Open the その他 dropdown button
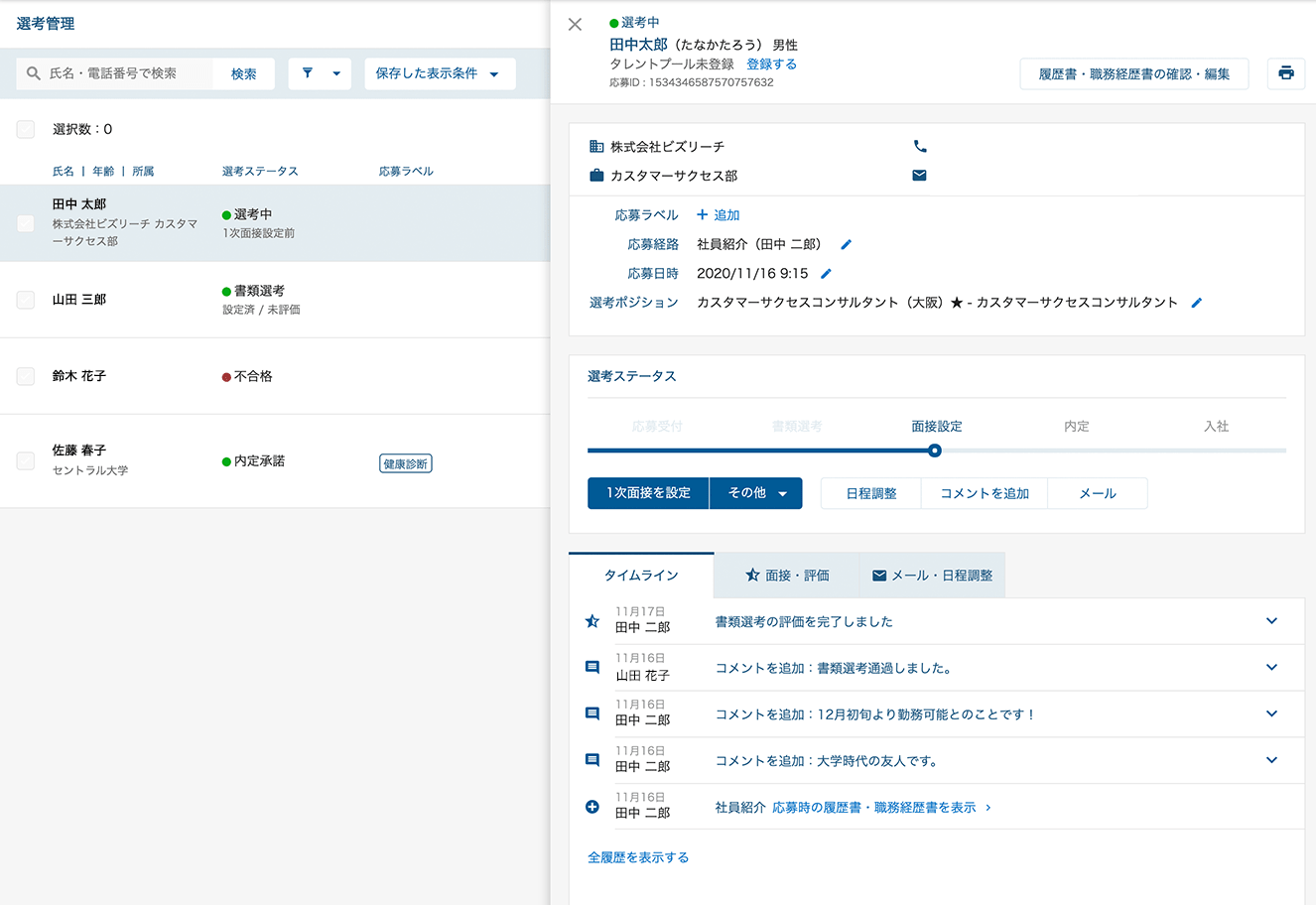1316x905 pixels. pos(756,493)
